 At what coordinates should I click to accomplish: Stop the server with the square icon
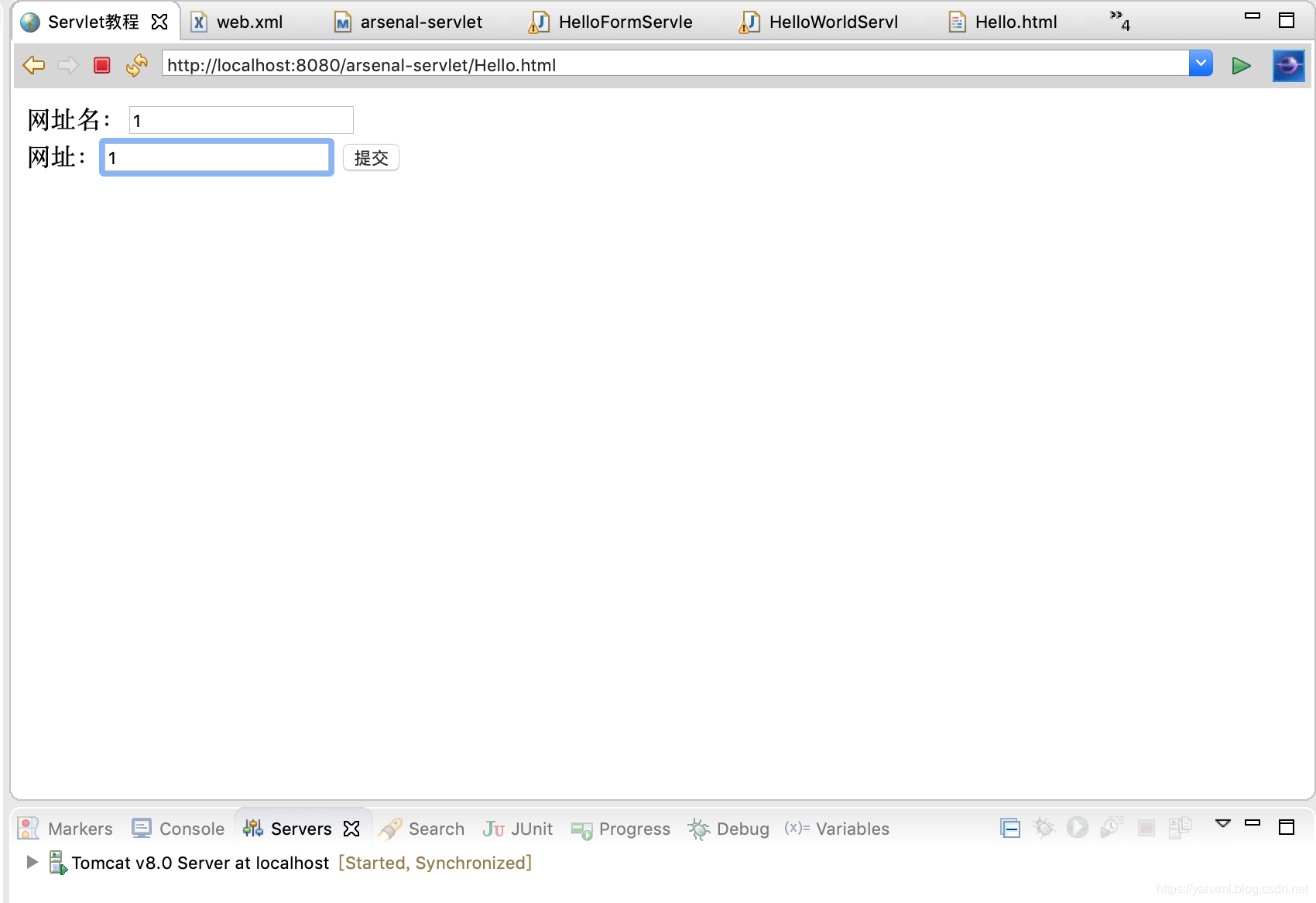click(1146, 828)
